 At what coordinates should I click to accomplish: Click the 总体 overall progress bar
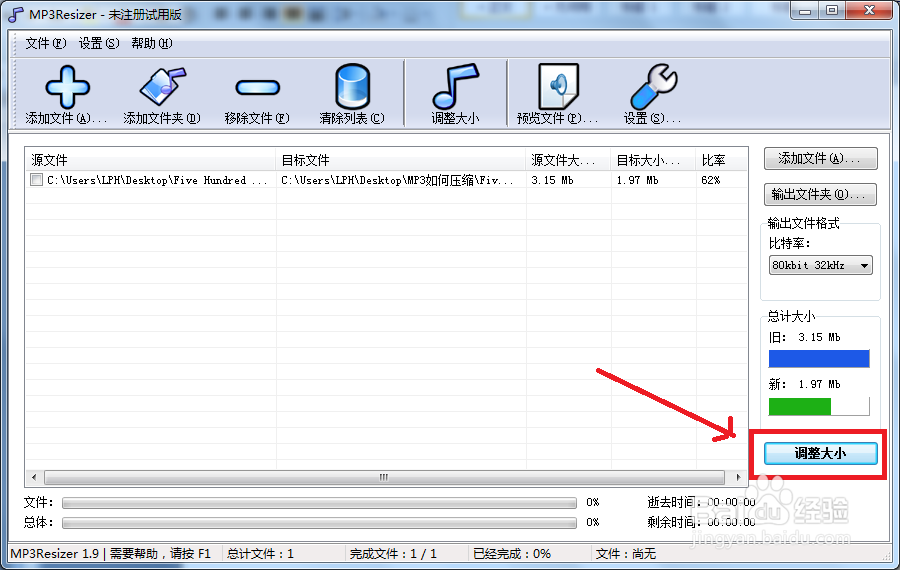(319, 523)
